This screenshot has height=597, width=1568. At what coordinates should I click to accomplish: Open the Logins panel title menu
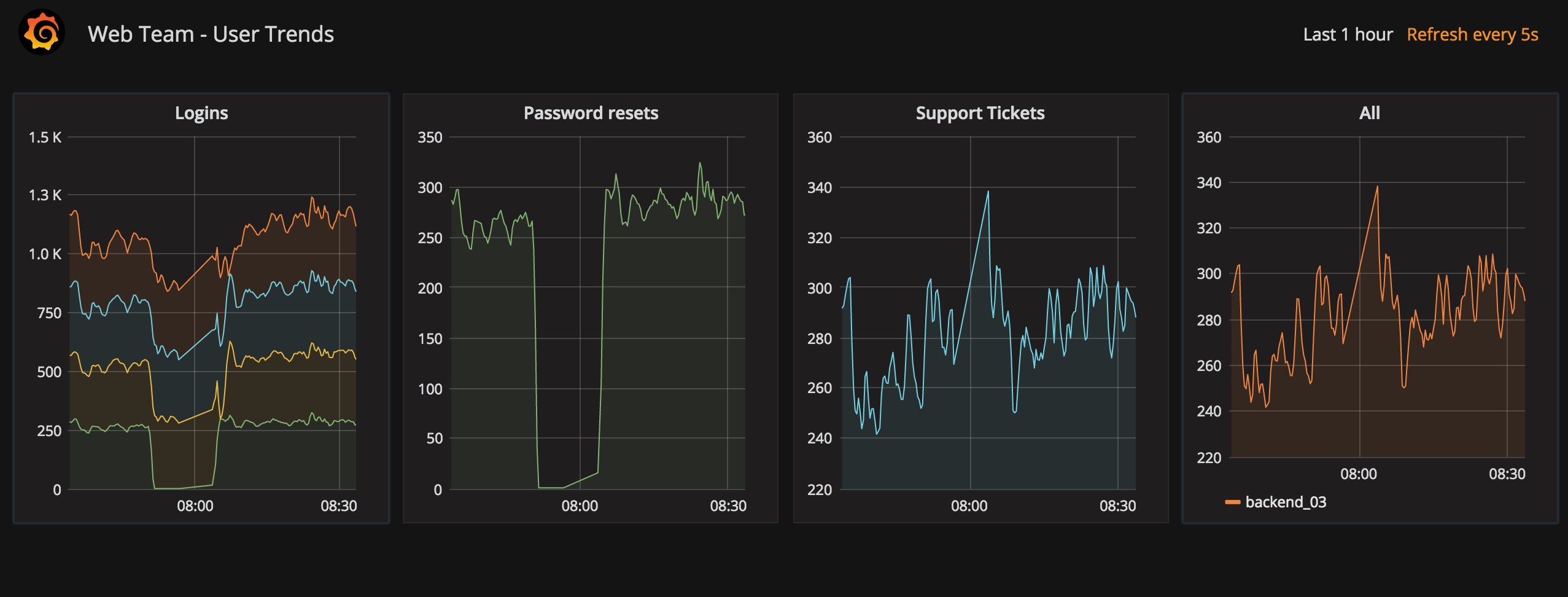tap(201, 113)
